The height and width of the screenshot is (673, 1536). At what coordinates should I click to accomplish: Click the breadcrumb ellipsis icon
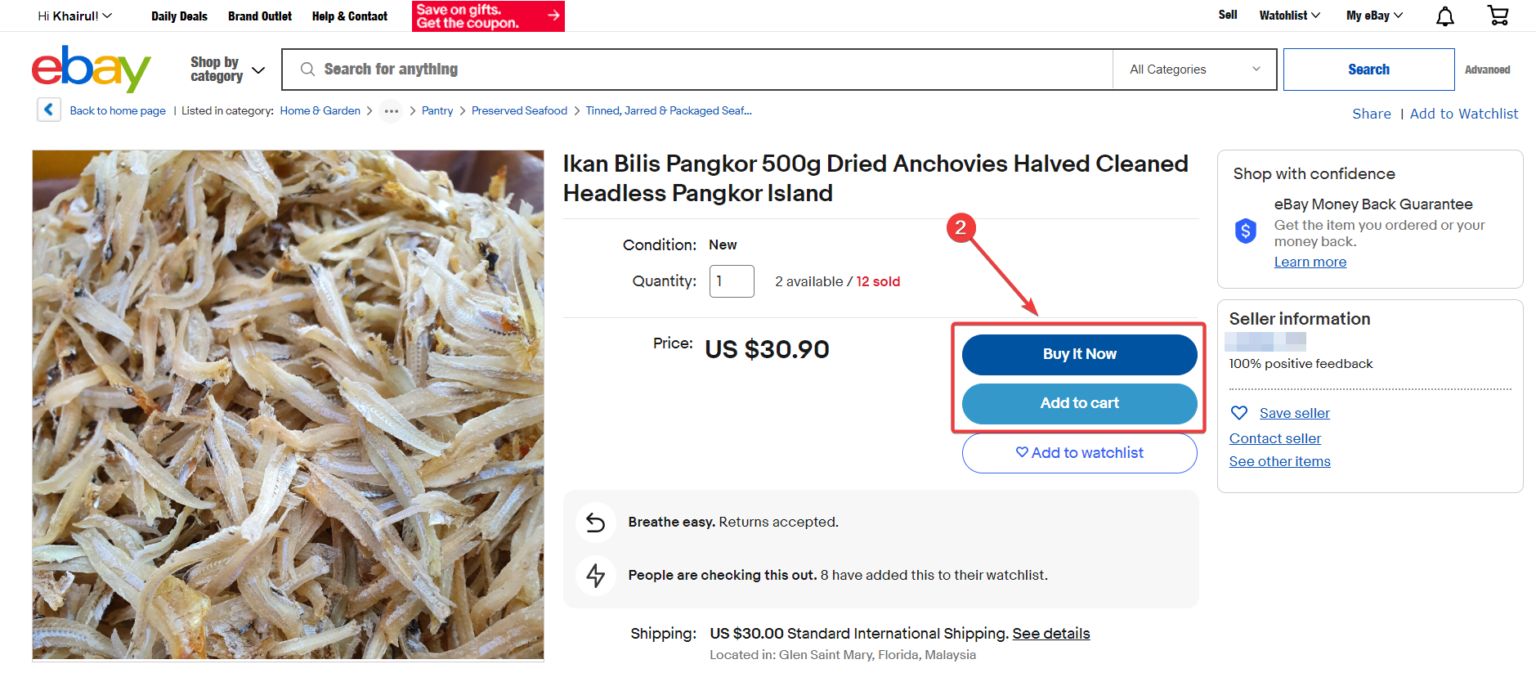[x=391, y=111]
